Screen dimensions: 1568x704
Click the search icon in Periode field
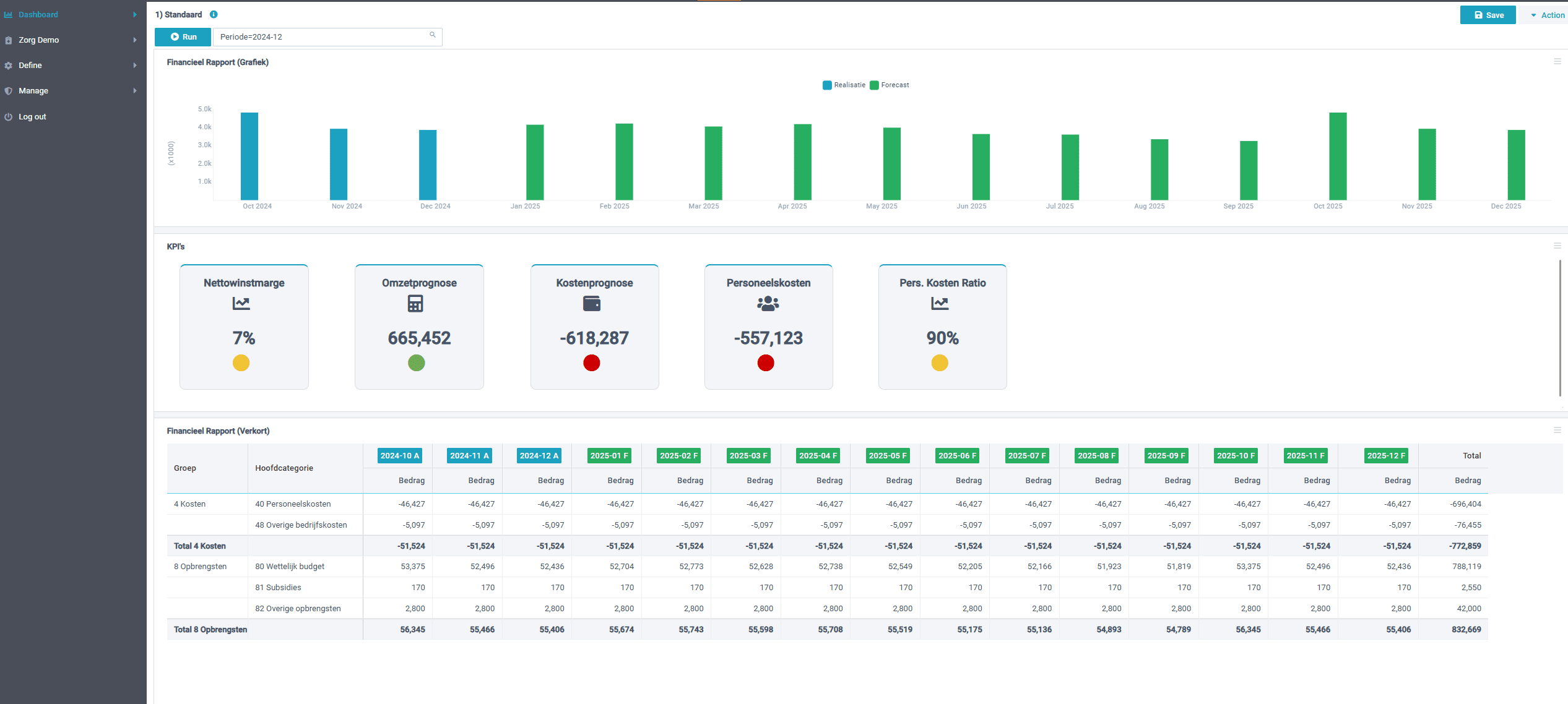click(x=433, y=35)
